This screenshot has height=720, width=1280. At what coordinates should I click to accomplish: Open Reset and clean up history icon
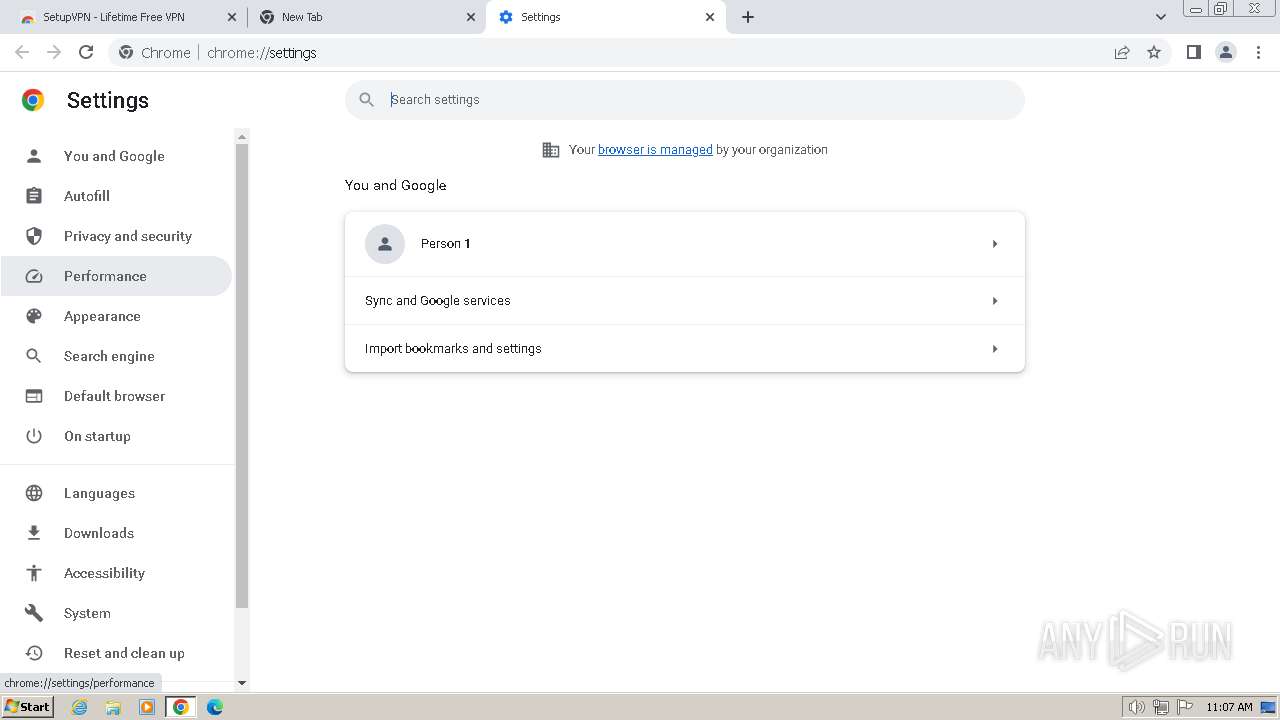click(x=34, y=653)
